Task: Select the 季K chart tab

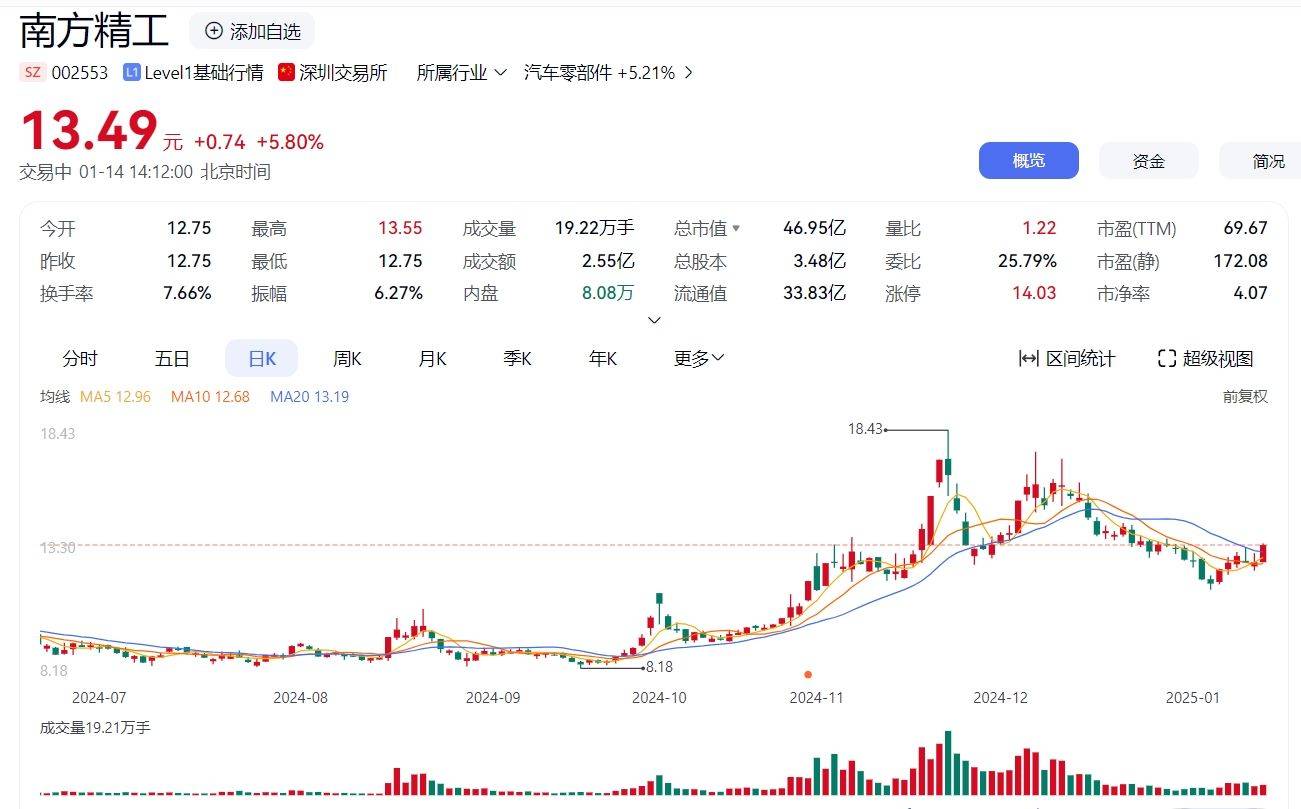Action: (x=517, y=359)
